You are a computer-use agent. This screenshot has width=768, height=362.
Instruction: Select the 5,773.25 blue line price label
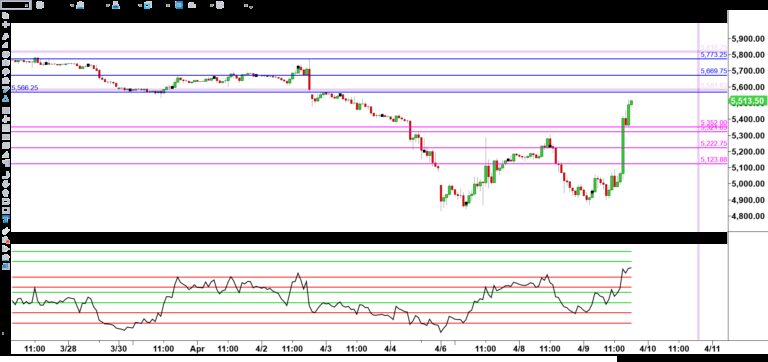click(x=714, y=54)
